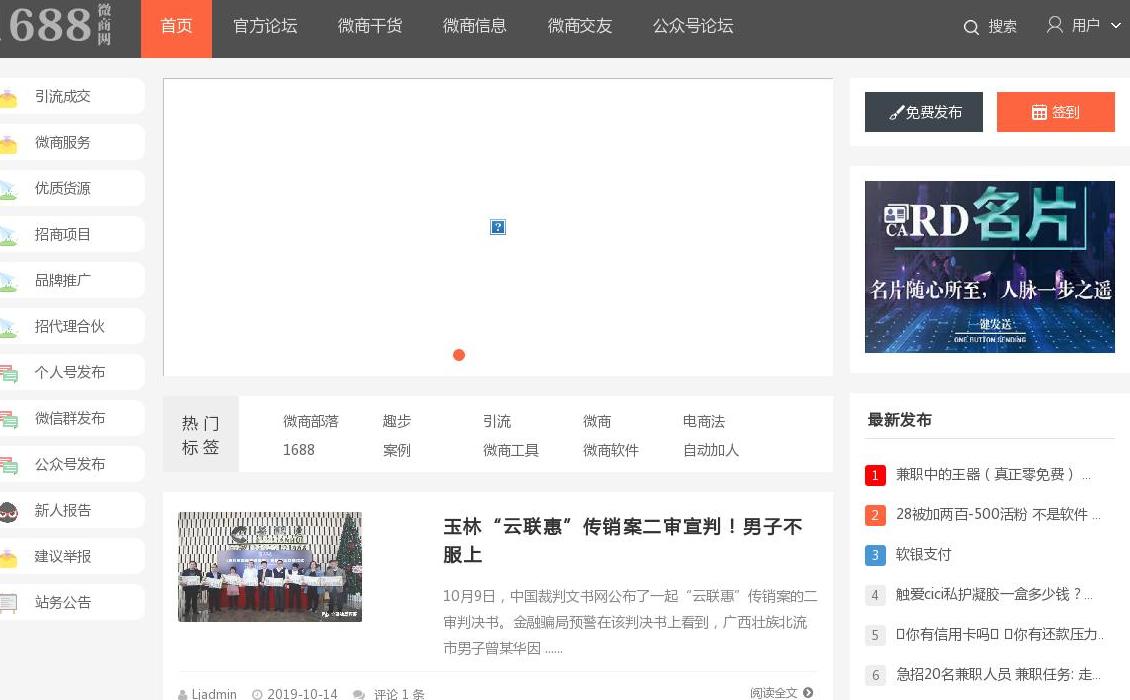Expand the 用户 dropdown arrow

click(x=1116, y=26)
